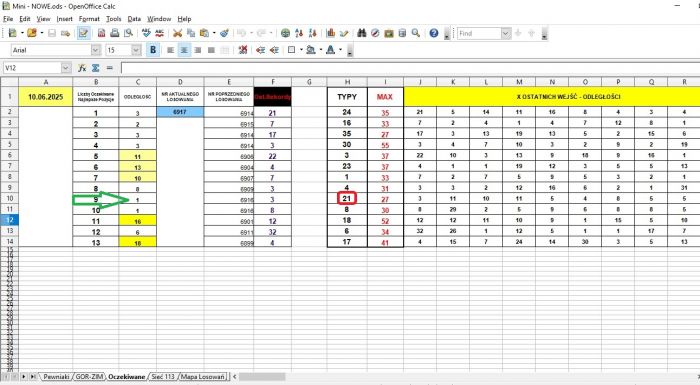Click the Zoom magnifier icon
Viewport: 700px width, 385px height.
pyautogui.click(x=416, y=33)
